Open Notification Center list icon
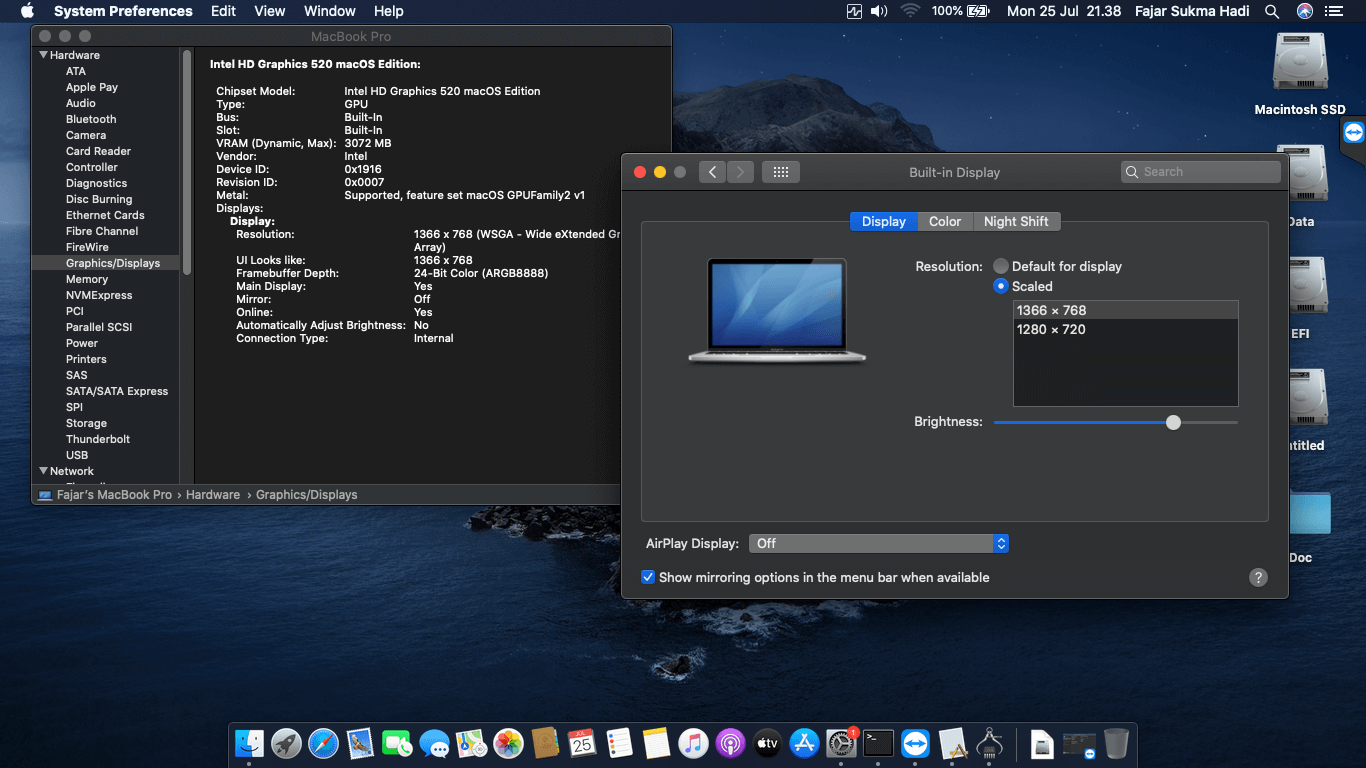Image resolution: width=1366 pixels, height=768 pixels. (x=1334, y=11)
